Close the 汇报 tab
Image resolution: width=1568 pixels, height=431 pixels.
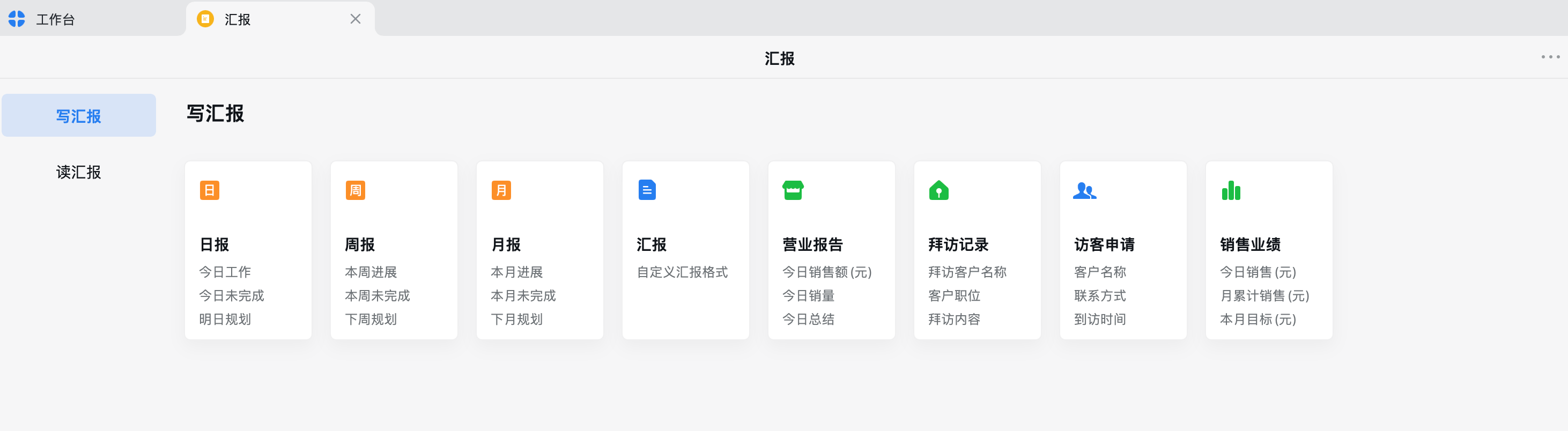coord(356,19)
